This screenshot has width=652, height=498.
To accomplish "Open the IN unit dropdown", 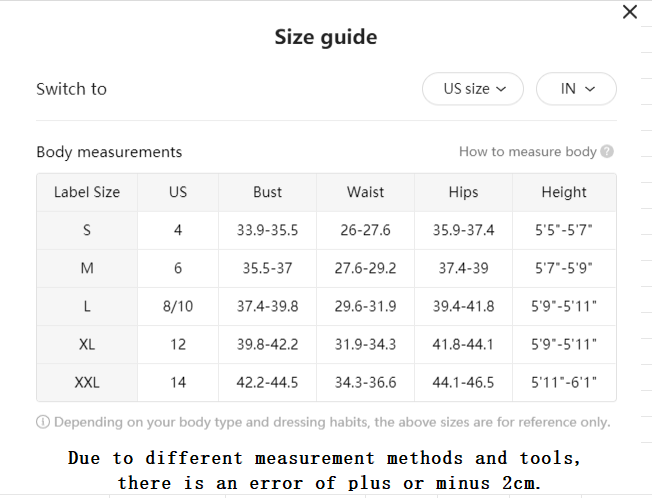I will 576,89.
